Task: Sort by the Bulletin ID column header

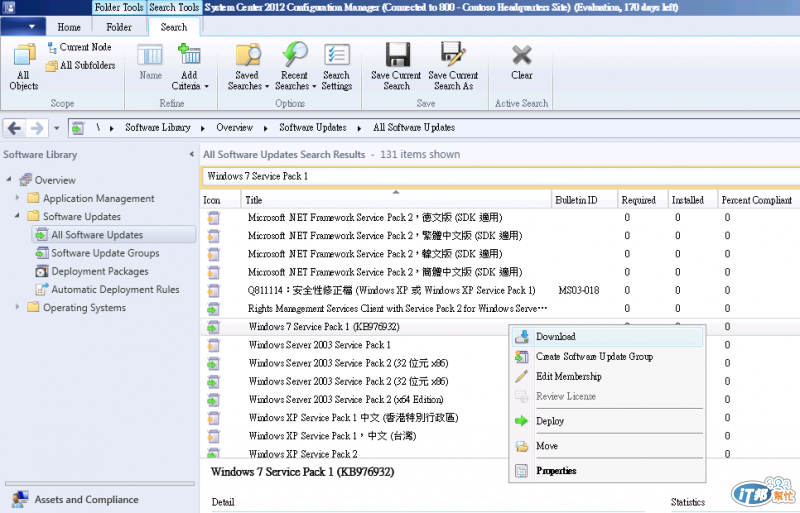Action: point(584,200)
